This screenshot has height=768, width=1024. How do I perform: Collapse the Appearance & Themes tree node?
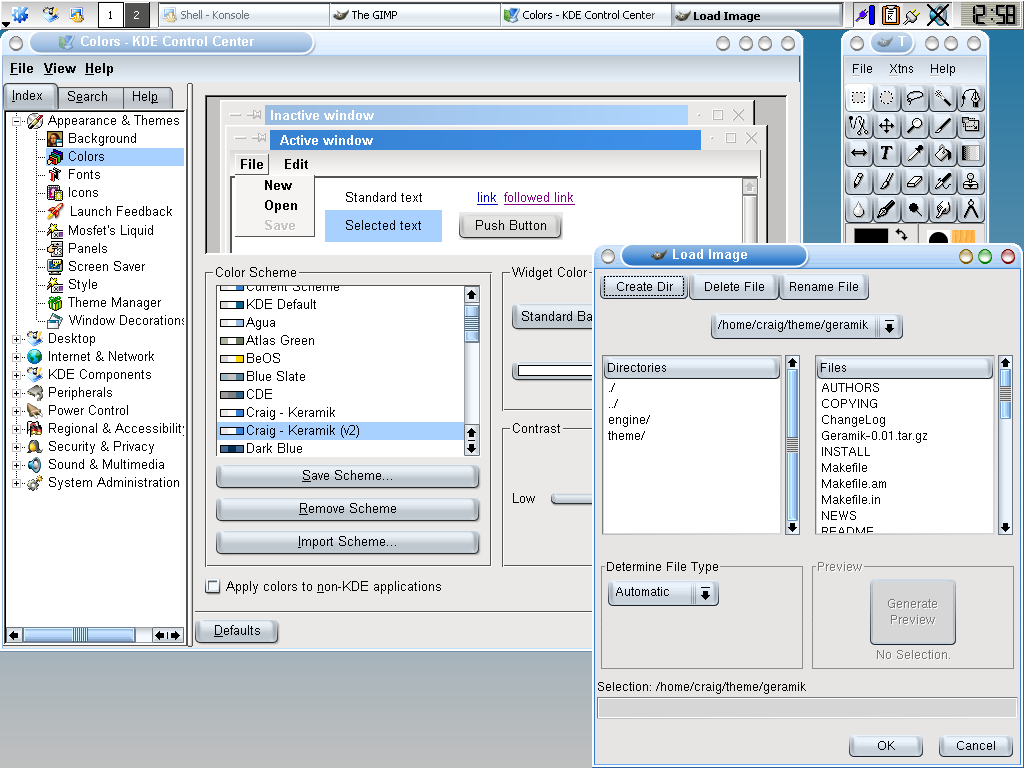(17, 121)
